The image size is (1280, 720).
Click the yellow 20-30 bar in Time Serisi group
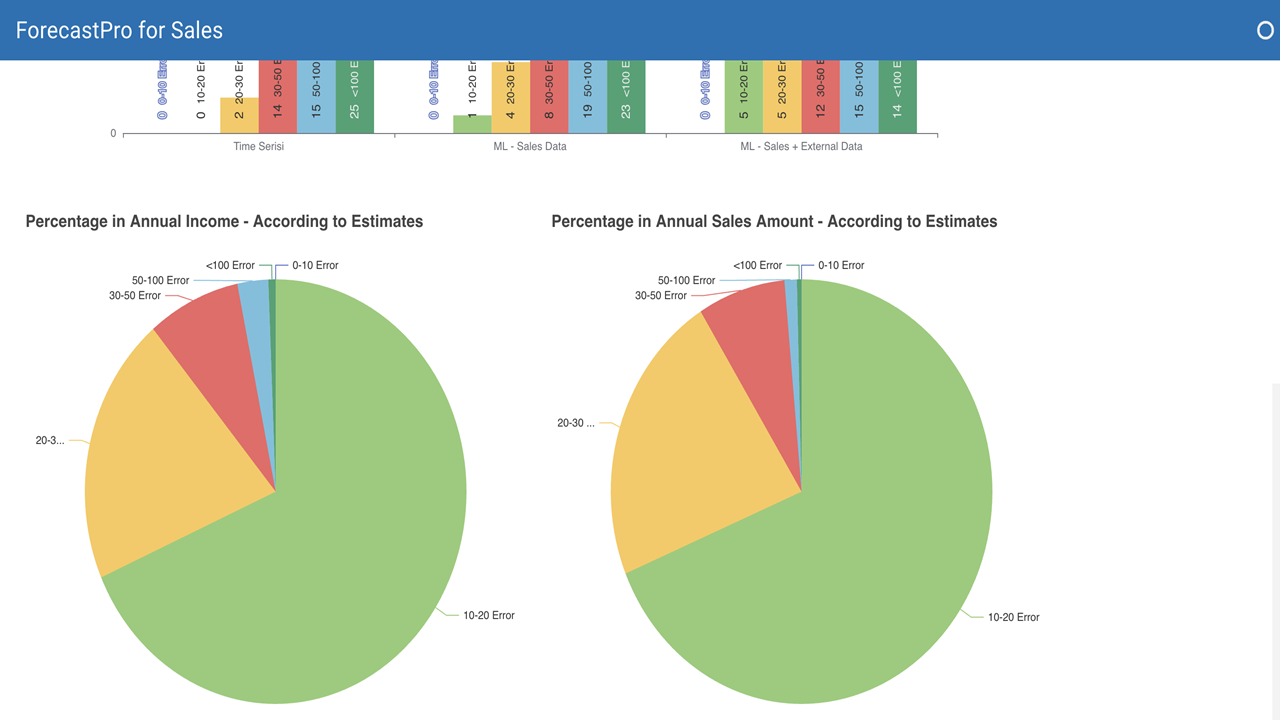(239, 115)
